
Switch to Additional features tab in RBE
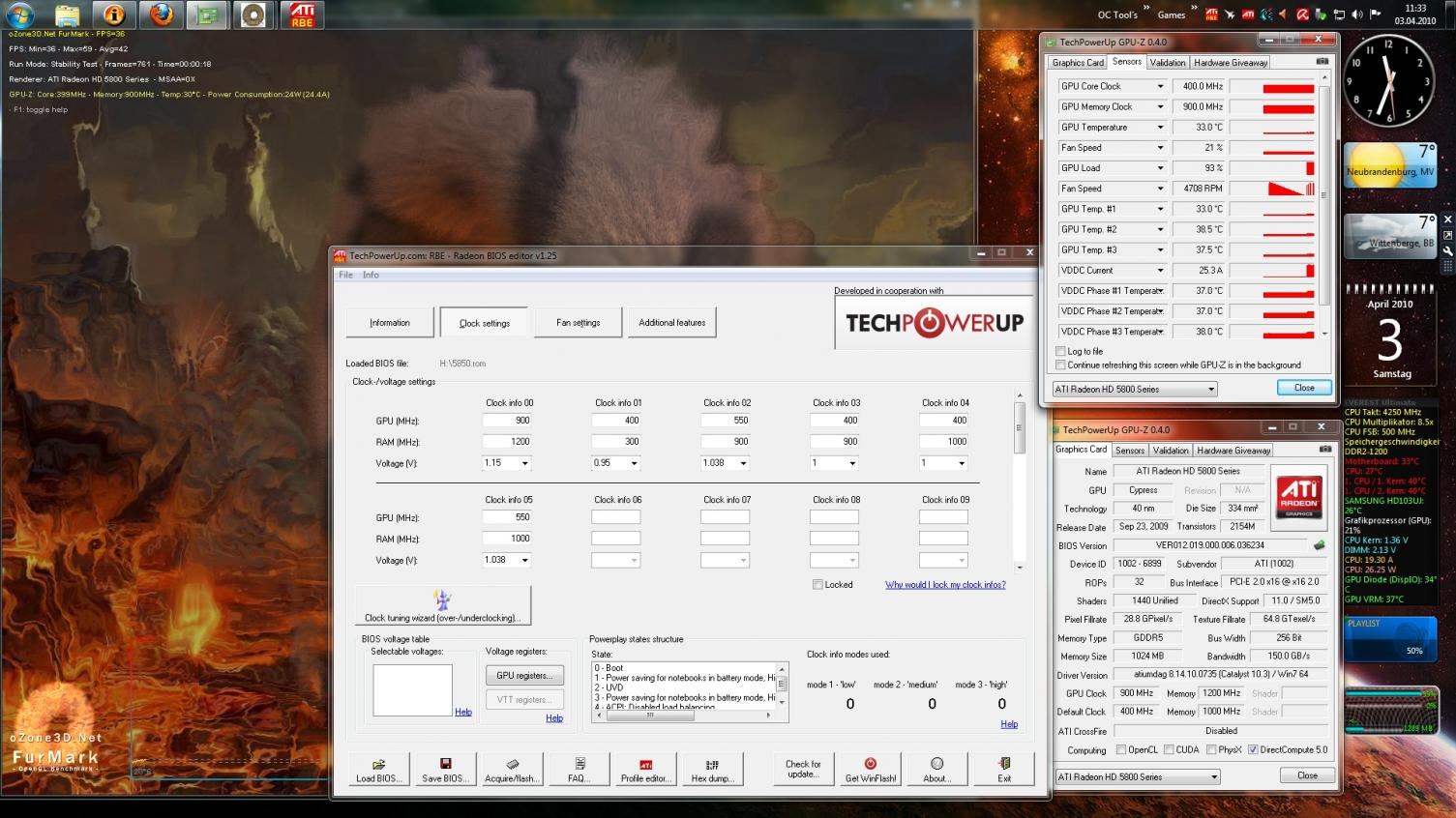coord(671,322)
